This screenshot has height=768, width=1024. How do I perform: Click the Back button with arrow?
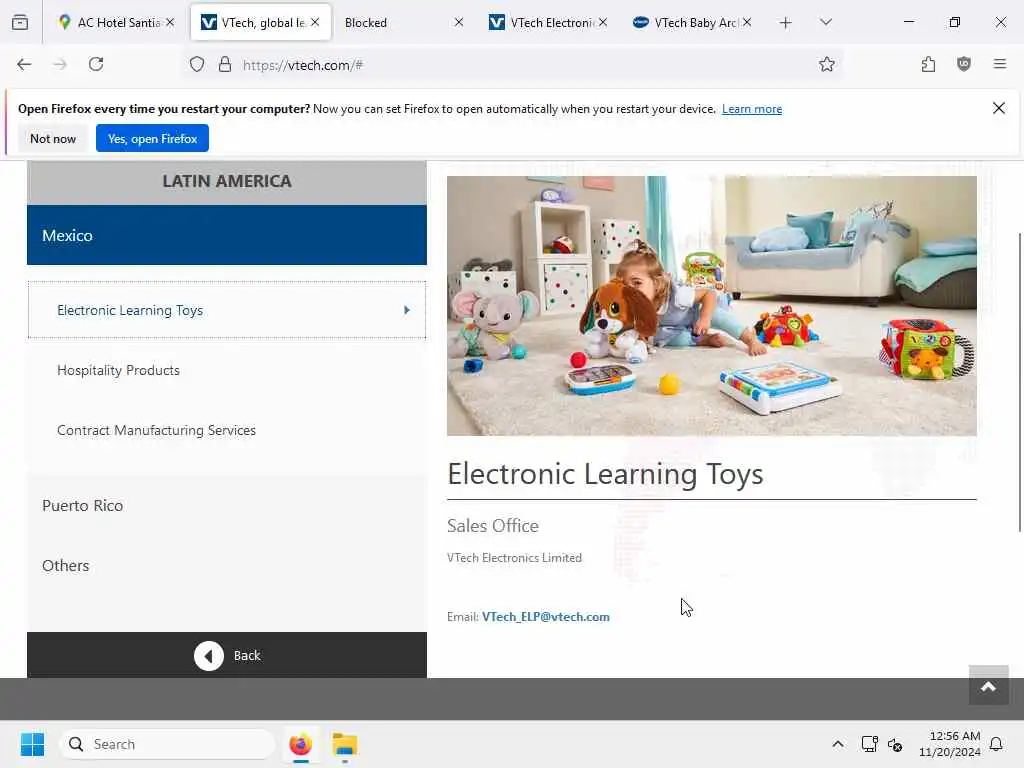point(227,655)
